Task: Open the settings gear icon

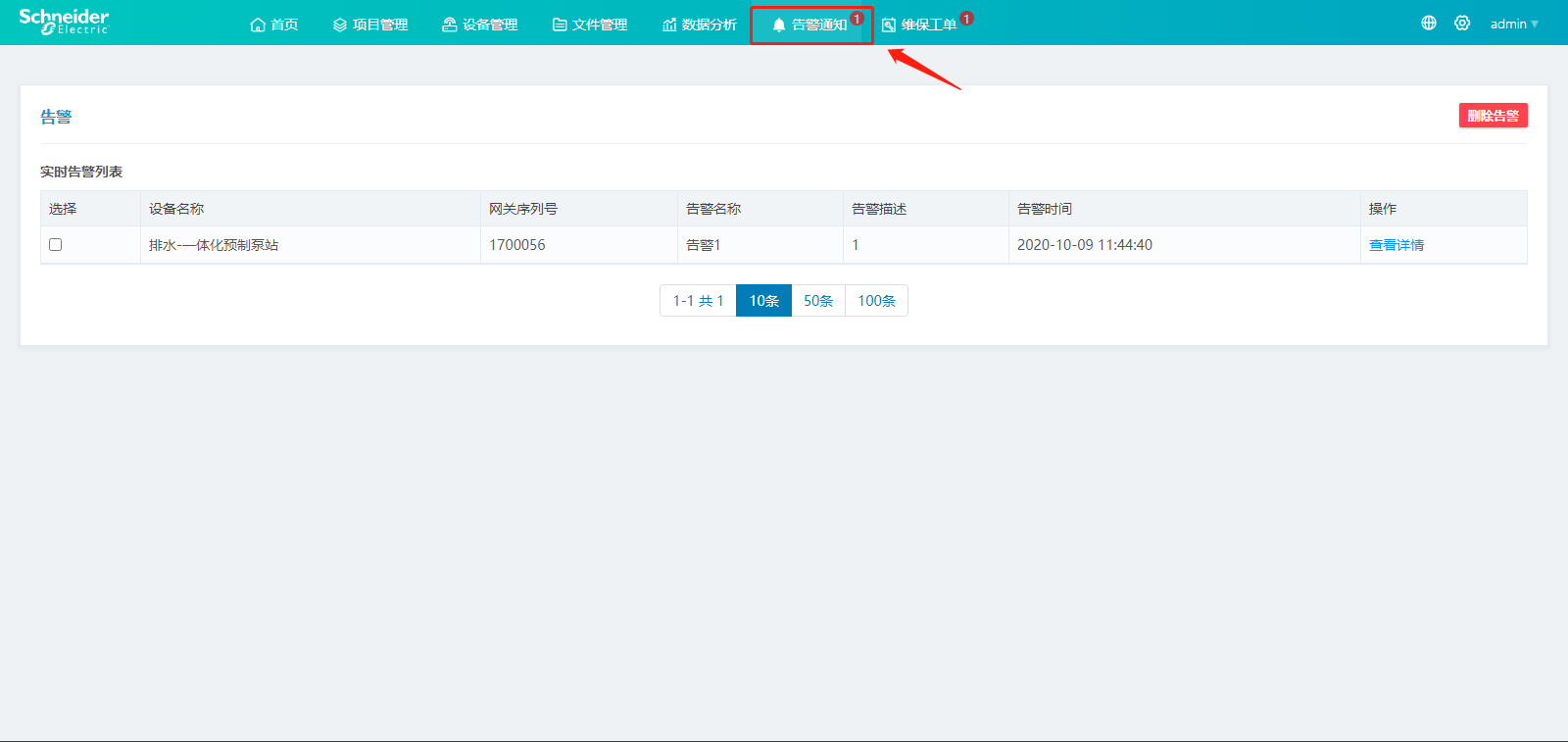Action: click(x=1462, y=23)
